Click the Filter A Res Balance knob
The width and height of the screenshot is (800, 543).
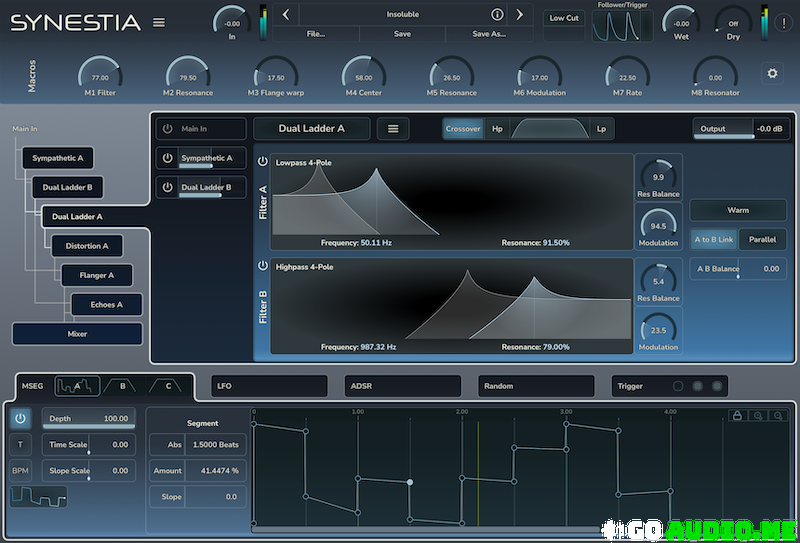pos(658,176)
